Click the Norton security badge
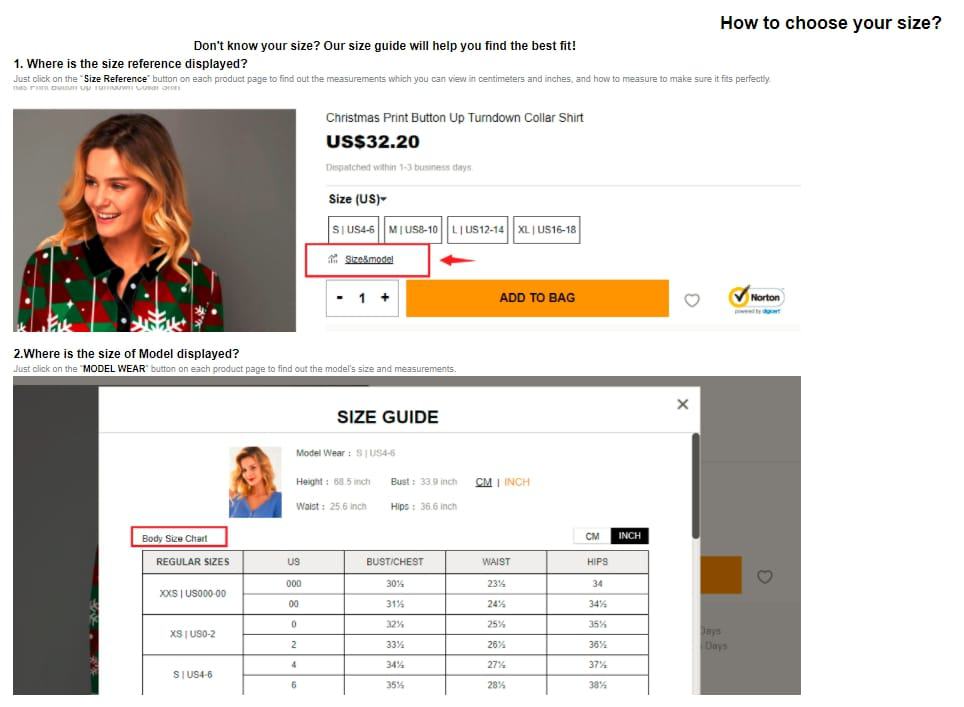964x707 pixels. pyautogui.click(x=756, y=299)
